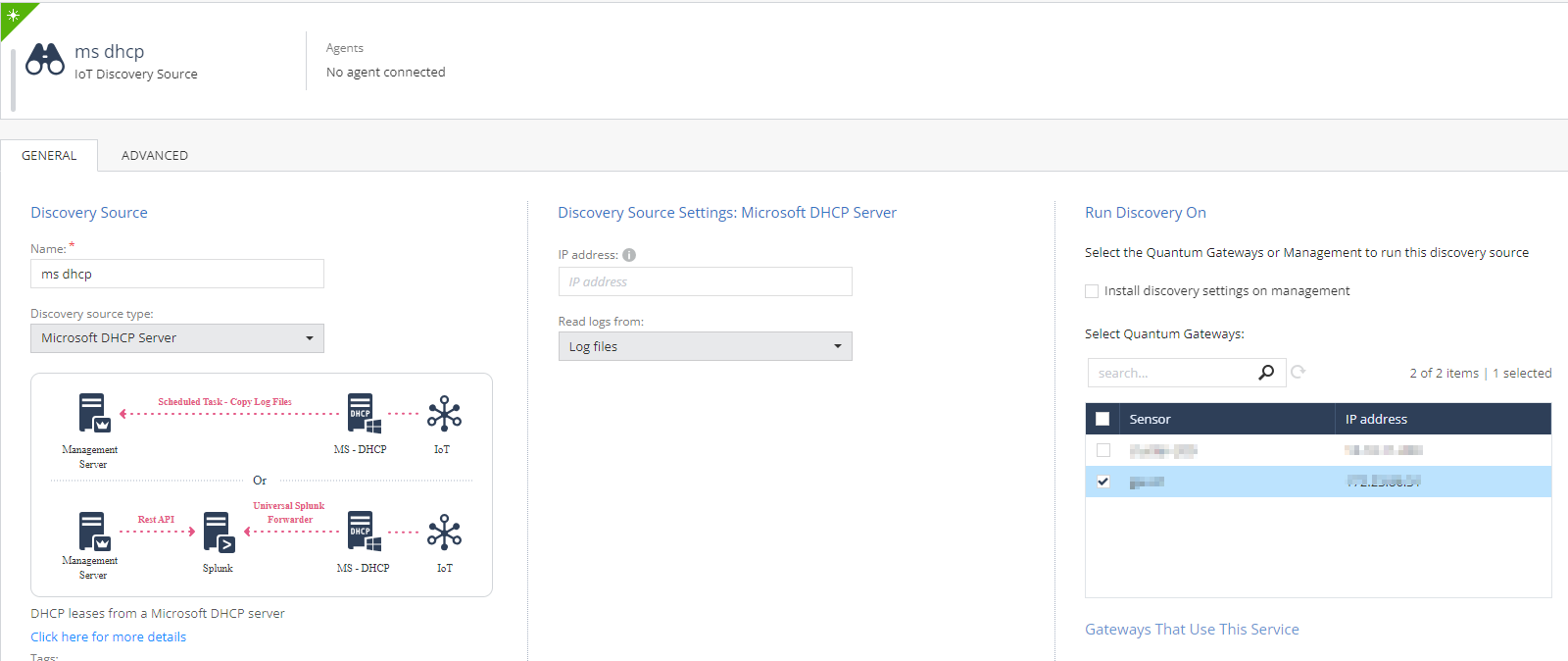This screenshot has height=661, width=1568.
Task: Click 'Scheduled Task - Copy Log Files' label
Action: pyautogui.click(x=225, y=402)
